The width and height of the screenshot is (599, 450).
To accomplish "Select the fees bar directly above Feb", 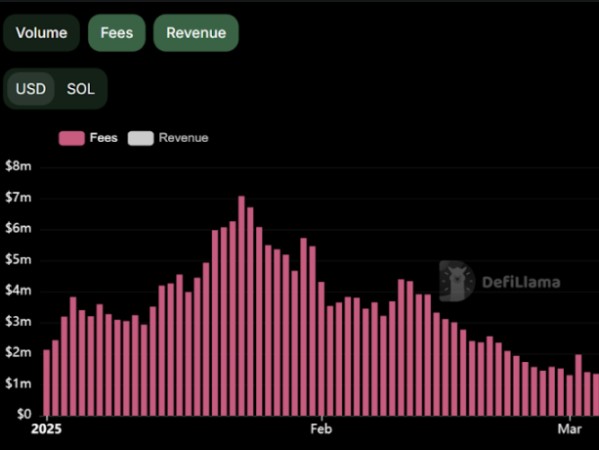I will coord(321,349).
